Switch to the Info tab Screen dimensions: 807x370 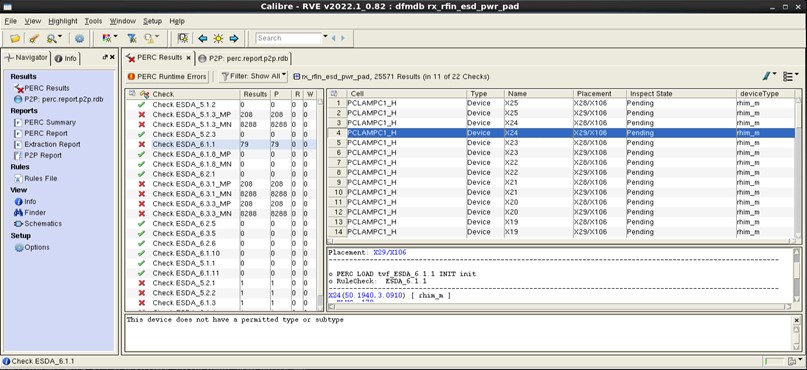click(x=66, y=58)
